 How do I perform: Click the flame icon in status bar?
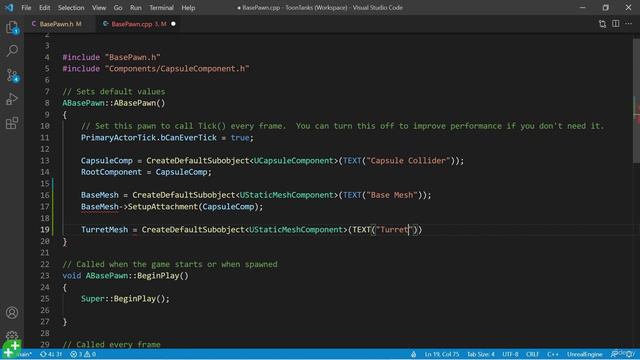(413, 354)
